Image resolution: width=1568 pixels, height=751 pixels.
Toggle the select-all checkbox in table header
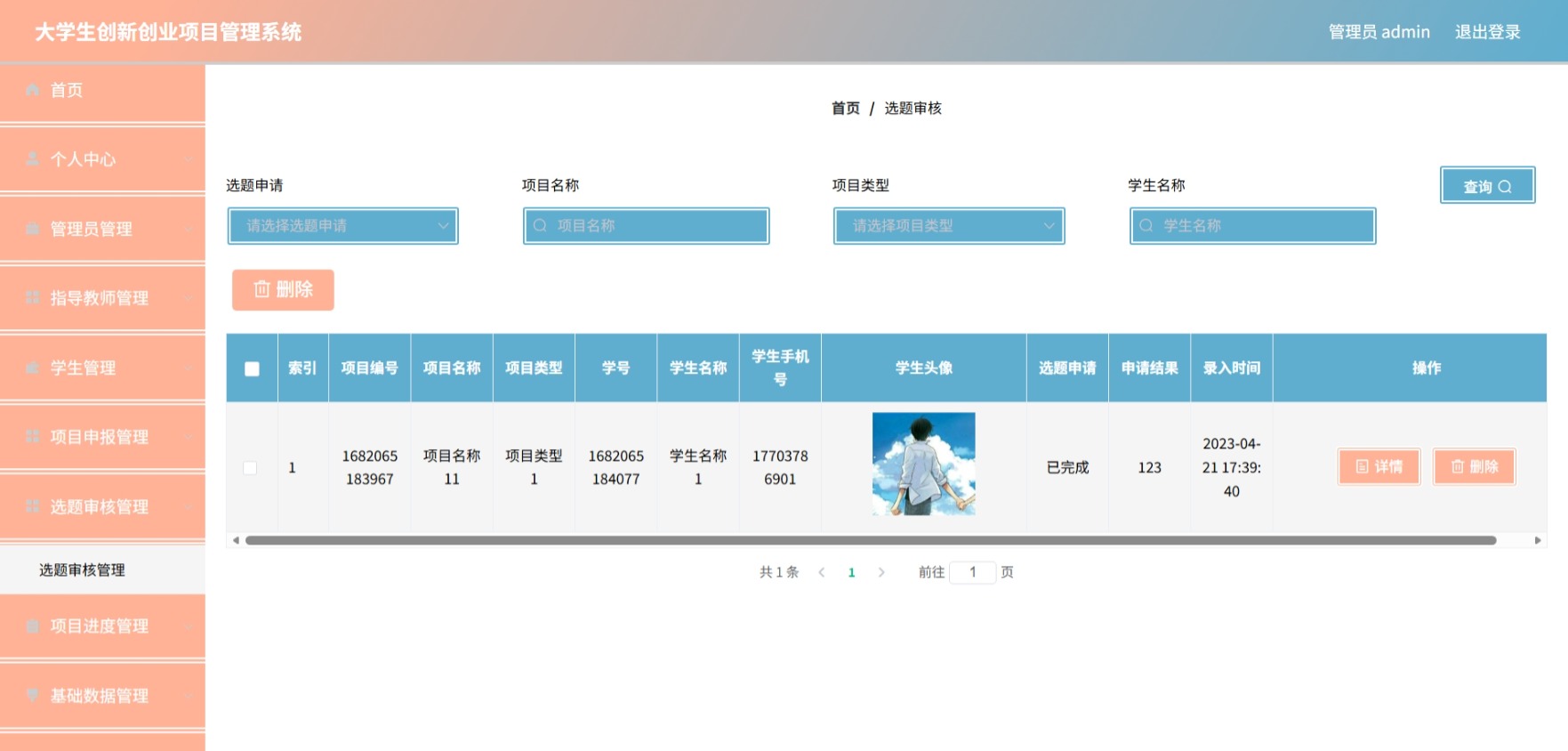[252, 368]
